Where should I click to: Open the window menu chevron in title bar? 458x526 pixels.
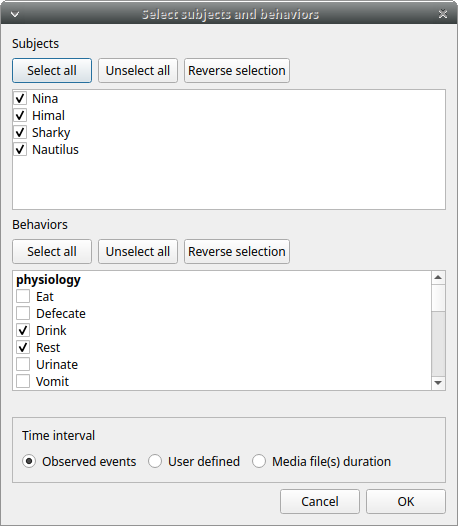15,14
